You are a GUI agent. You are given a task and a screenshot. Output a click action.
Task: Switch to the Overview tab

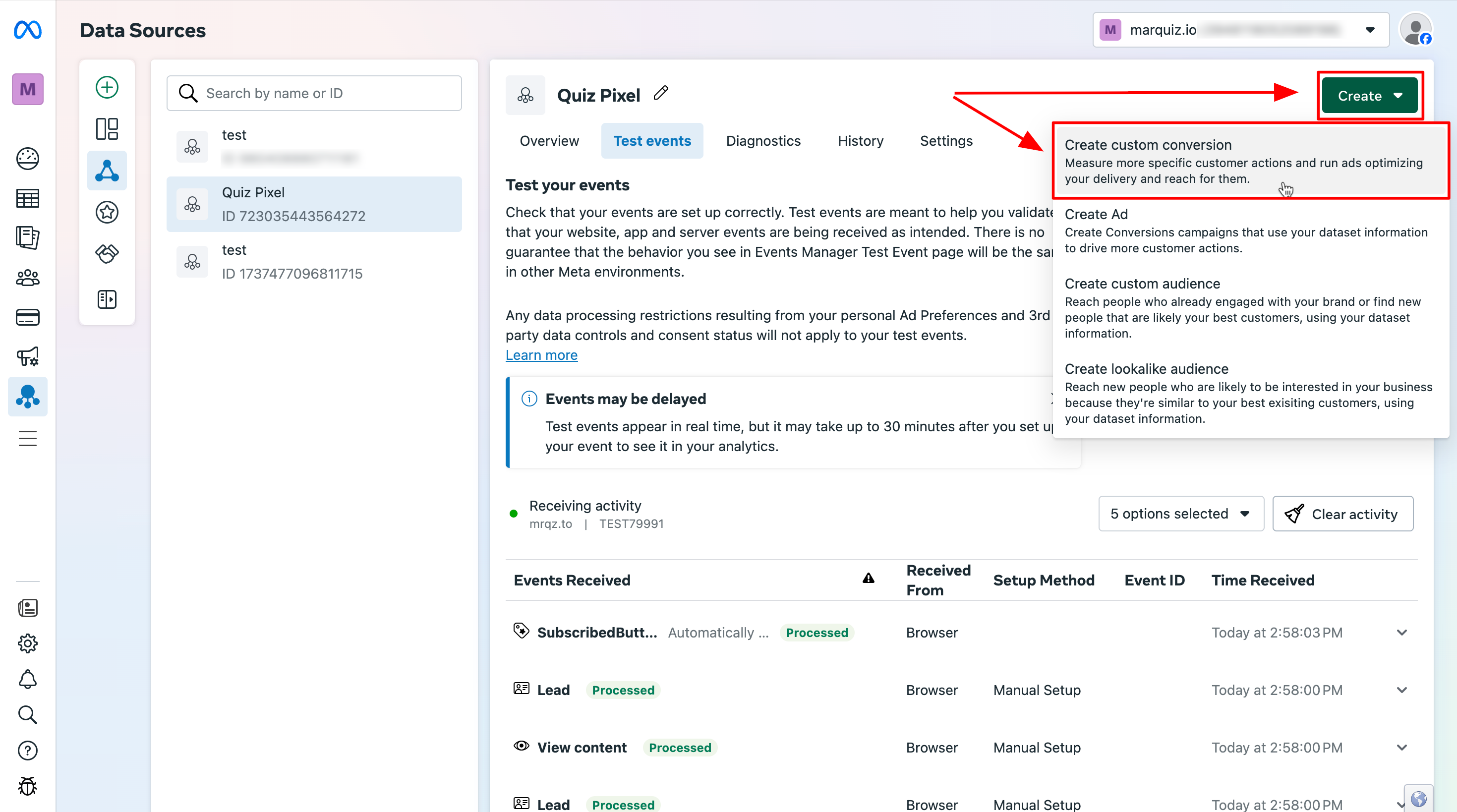coord(549,141)
